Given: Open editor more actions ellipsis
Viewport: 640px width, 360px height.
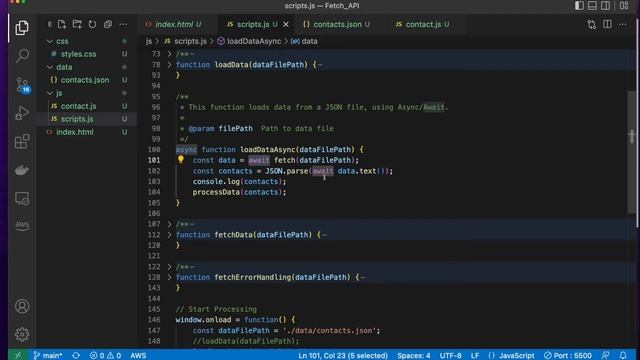Looking at the screenshot, I should point(622,24).
